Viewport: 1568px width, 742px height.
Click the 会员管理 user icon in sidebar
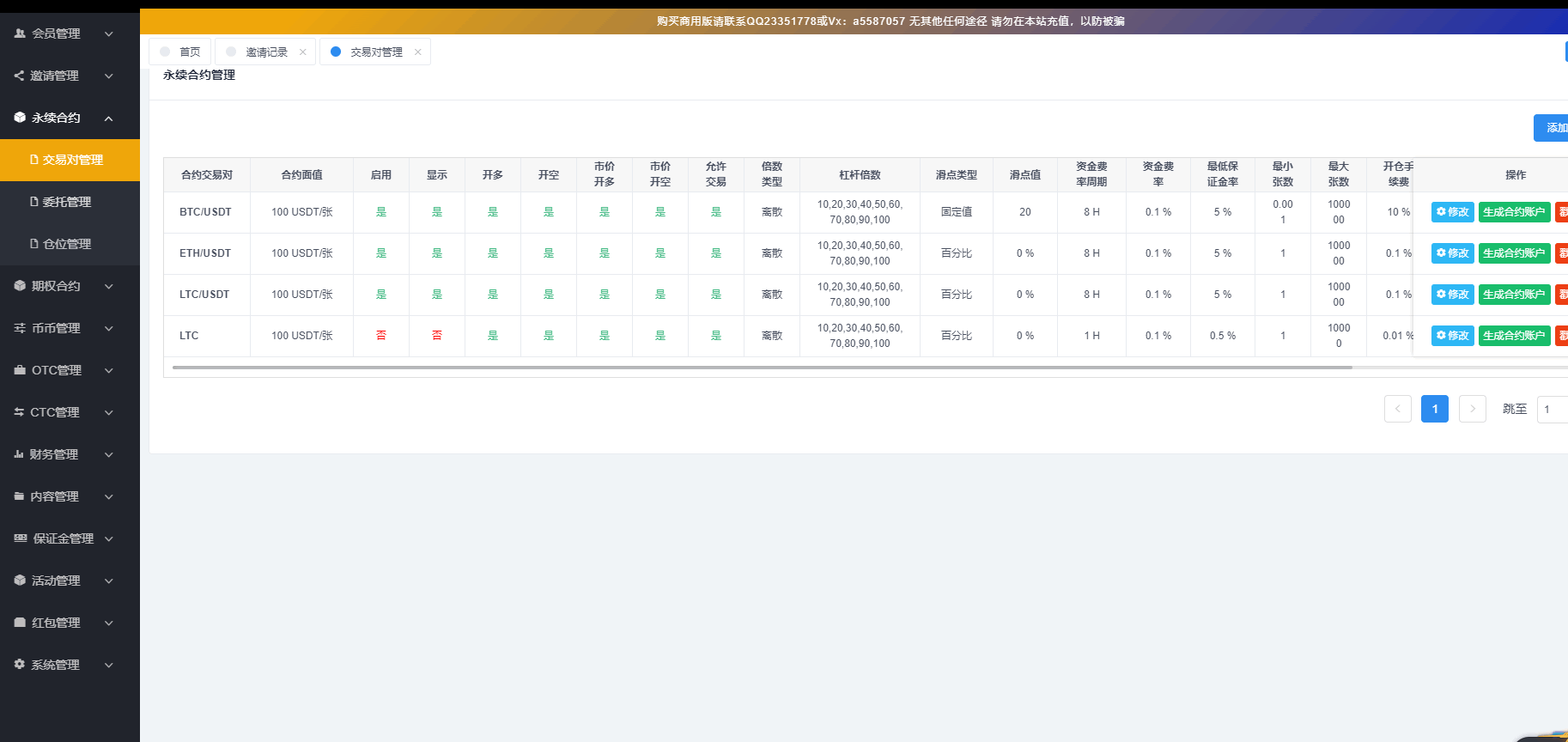pyautogui.click(x=20, y=33)
